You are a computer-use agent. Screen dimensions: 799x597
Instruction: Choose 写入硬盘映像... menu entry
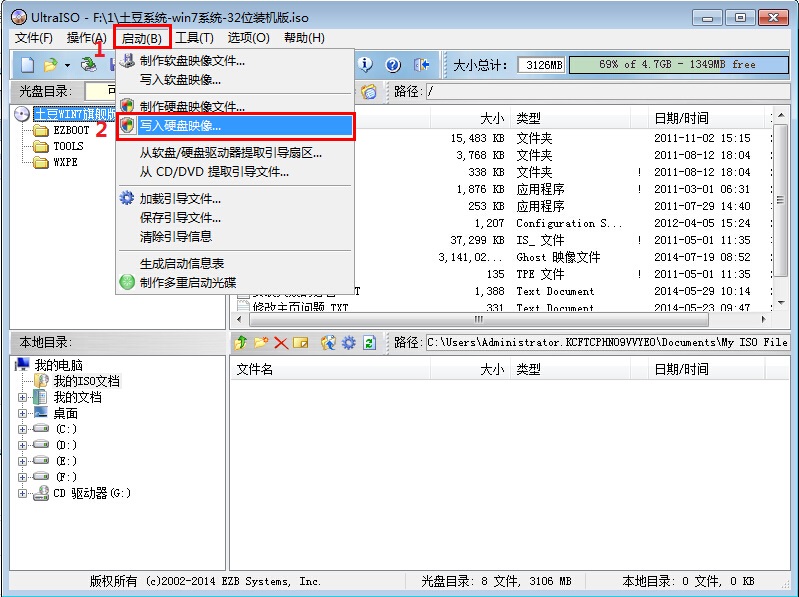pyautogui.click(x=235, y=125)
